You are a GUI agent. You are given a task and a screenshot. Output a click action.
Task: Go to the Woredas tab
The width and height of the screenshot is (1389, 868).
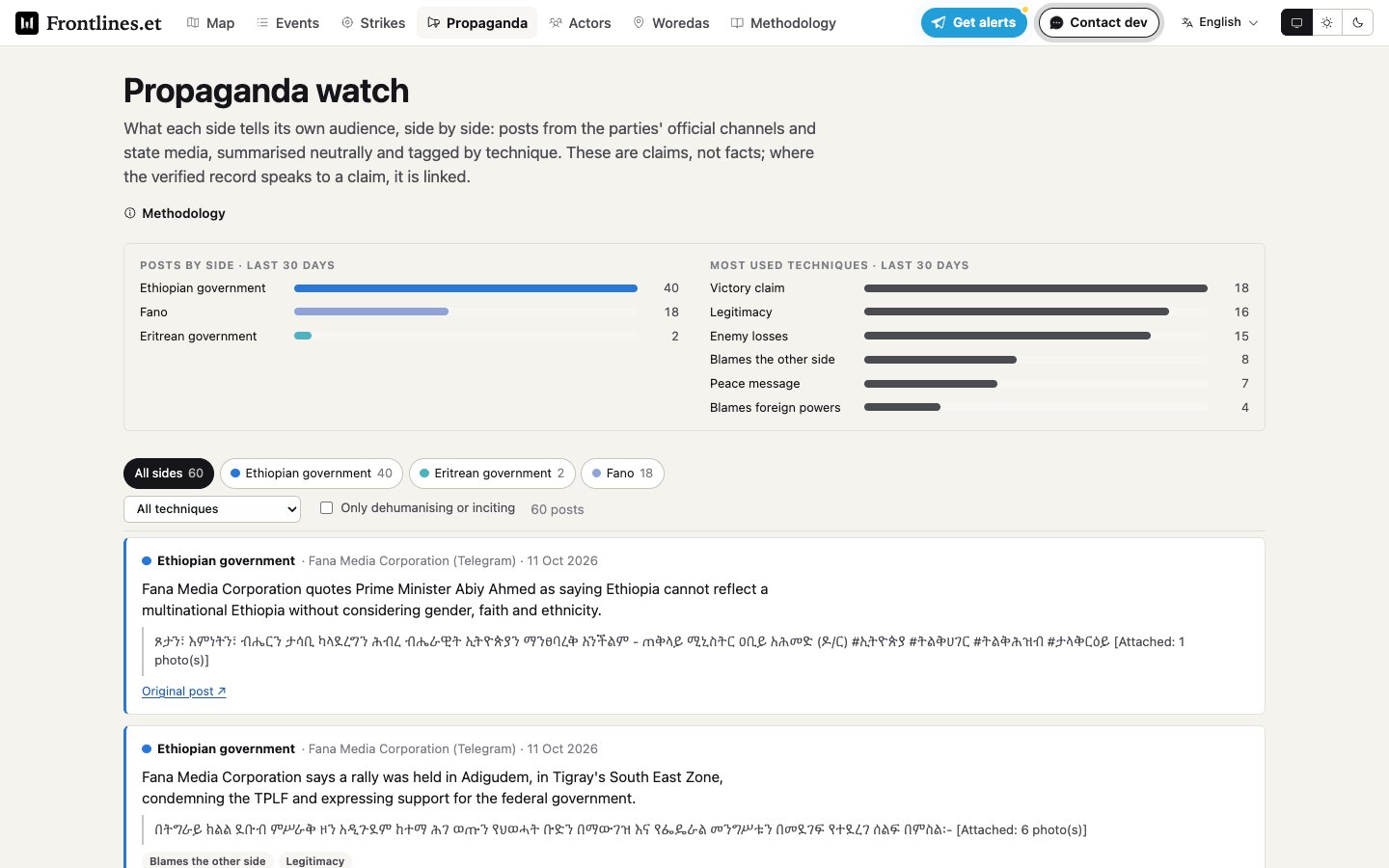point(671,23)
